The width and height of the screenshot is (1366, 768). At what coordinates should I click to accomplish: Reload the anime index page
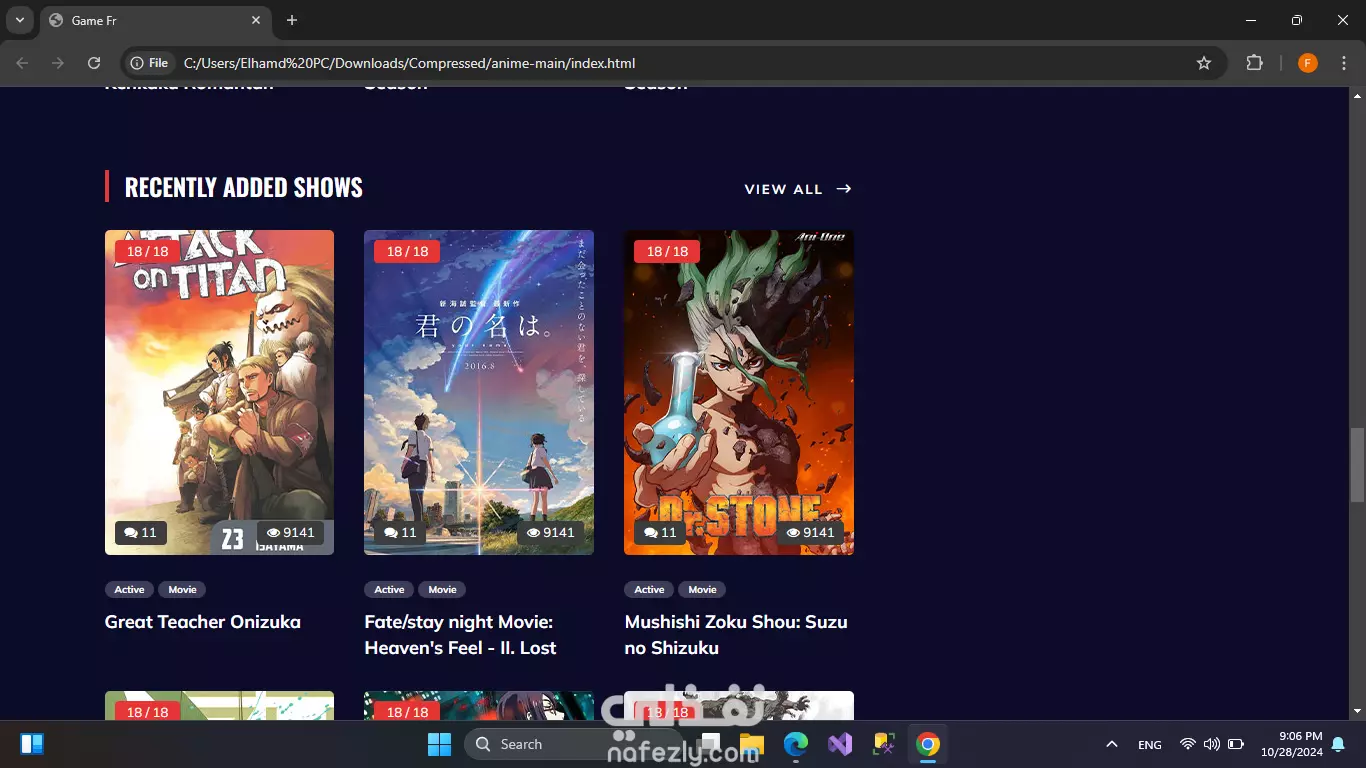click(x=94, y=63)
